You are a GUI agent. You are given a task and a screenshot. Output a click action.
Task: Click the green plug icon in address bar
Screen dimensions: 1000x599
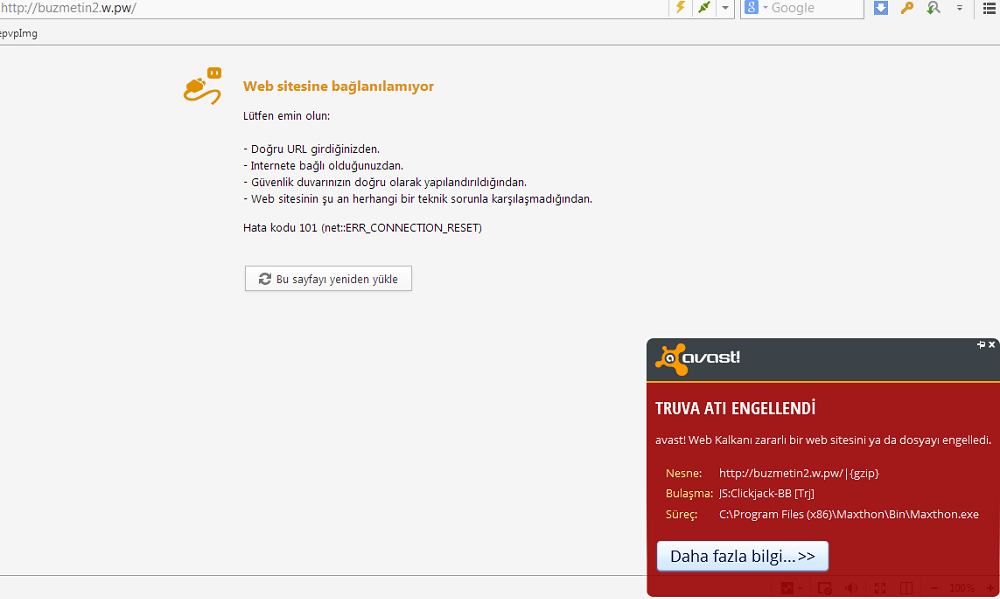click(704, 8)
